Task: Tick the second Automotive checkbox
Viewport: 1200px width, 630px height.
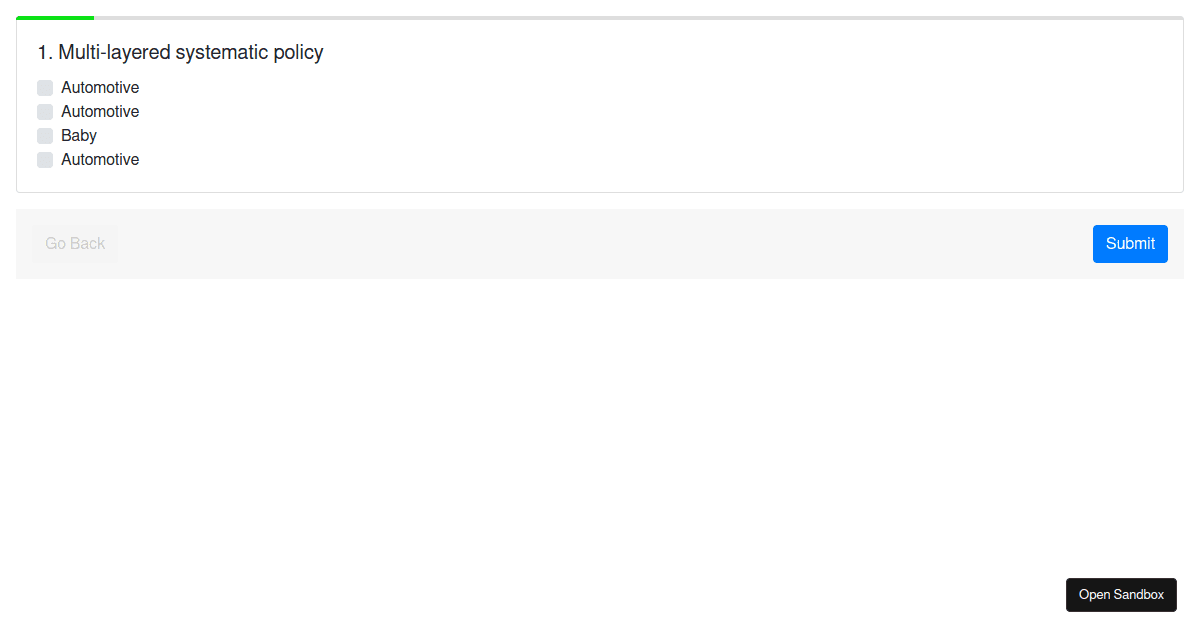Action: click(45, 112)
